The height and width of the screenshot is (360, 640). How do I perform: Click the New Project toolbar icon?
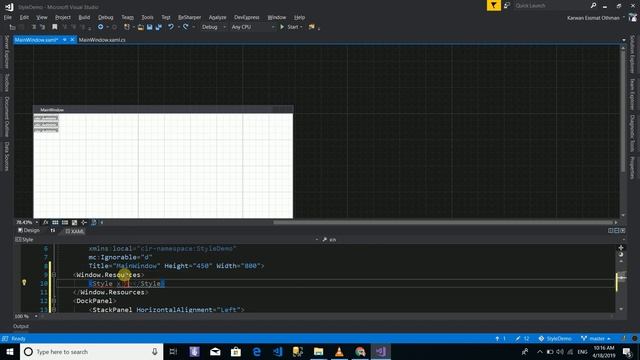(x=127, y=27)
